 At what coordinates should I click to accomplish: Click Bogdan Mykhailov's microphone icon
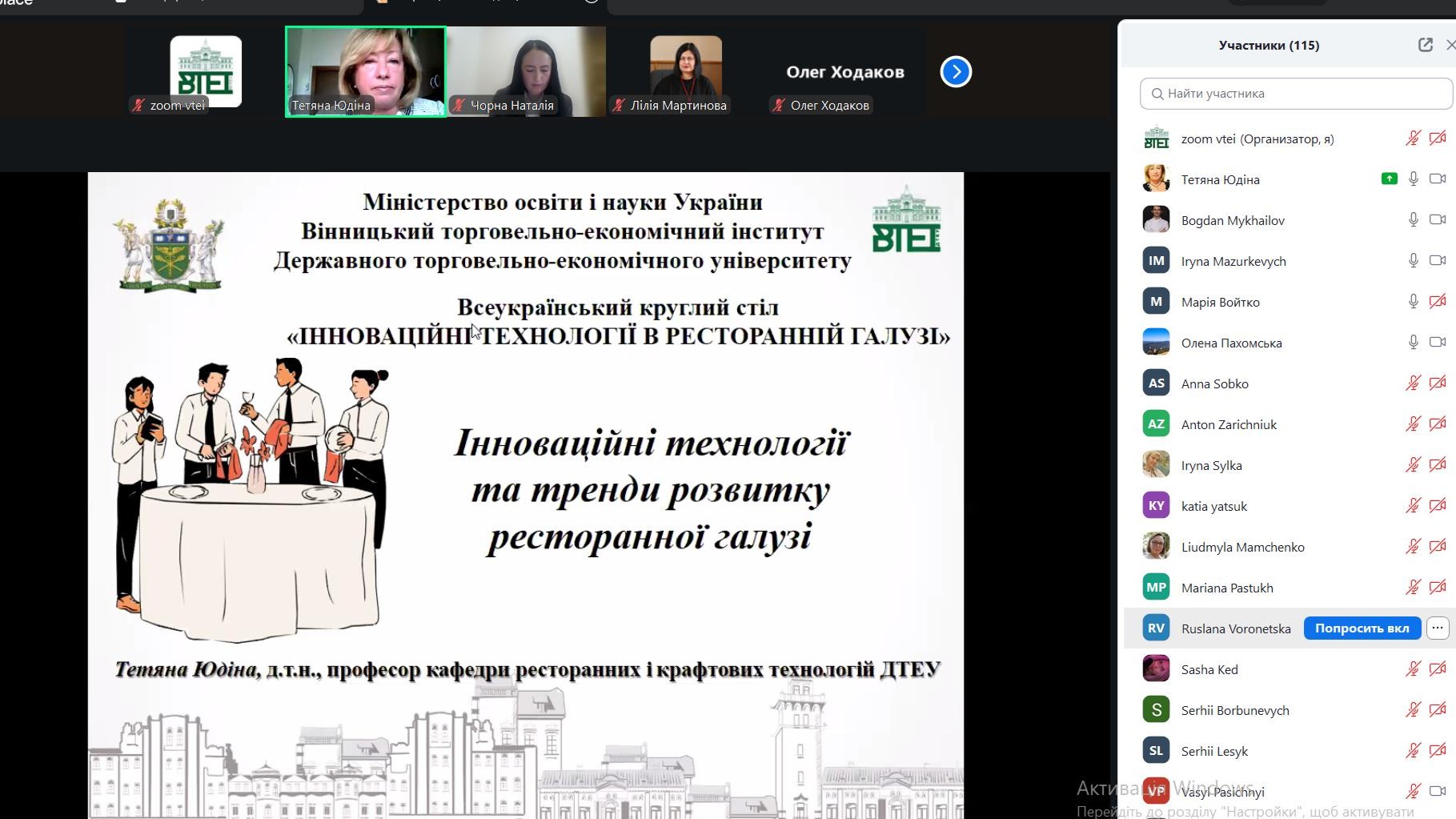[x=1413, y=219]
